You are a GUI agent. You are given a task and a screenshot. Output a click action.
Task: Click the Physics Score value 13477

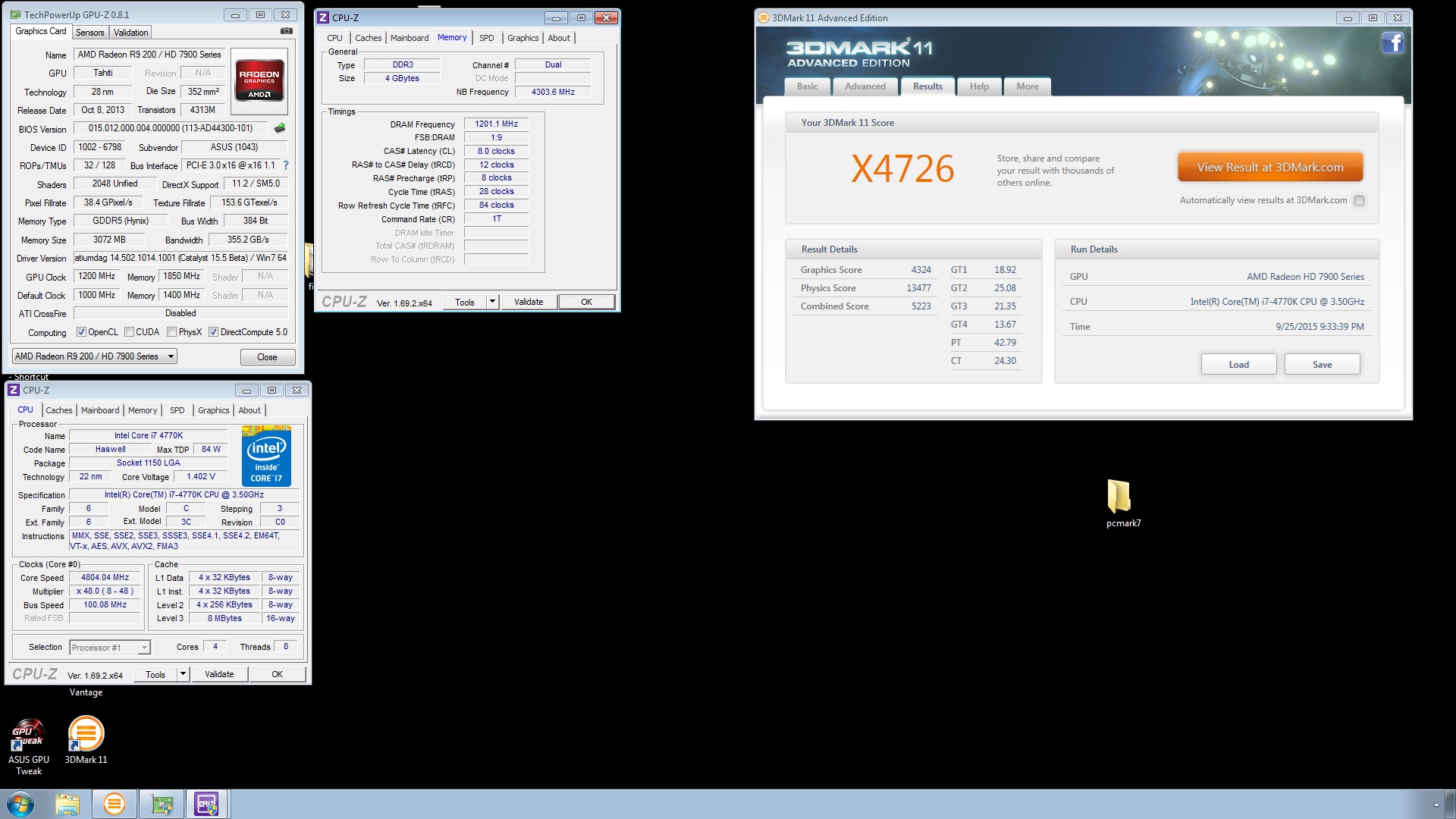click(918, 288)
